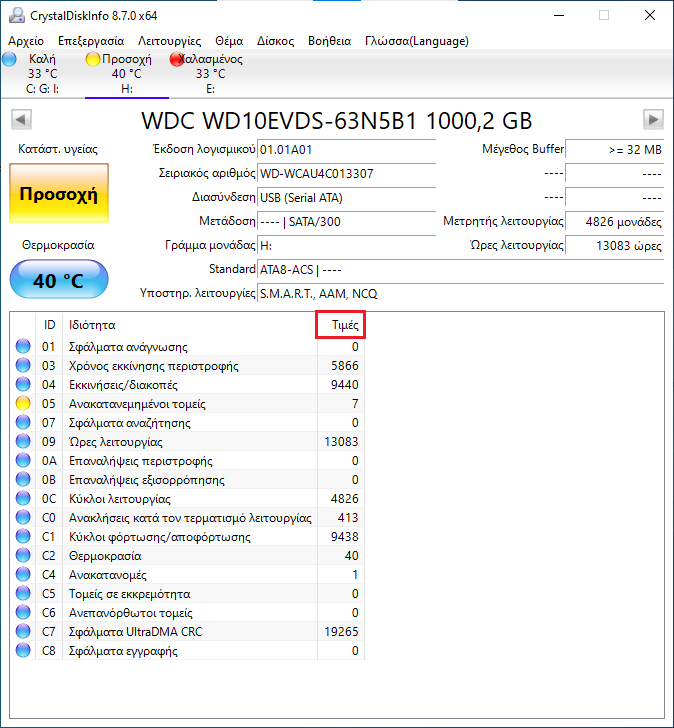Click the serial number field WD-WCAU4C013307
The width and height of the screenshot is (674, 728).
click(x=346, y=174)
